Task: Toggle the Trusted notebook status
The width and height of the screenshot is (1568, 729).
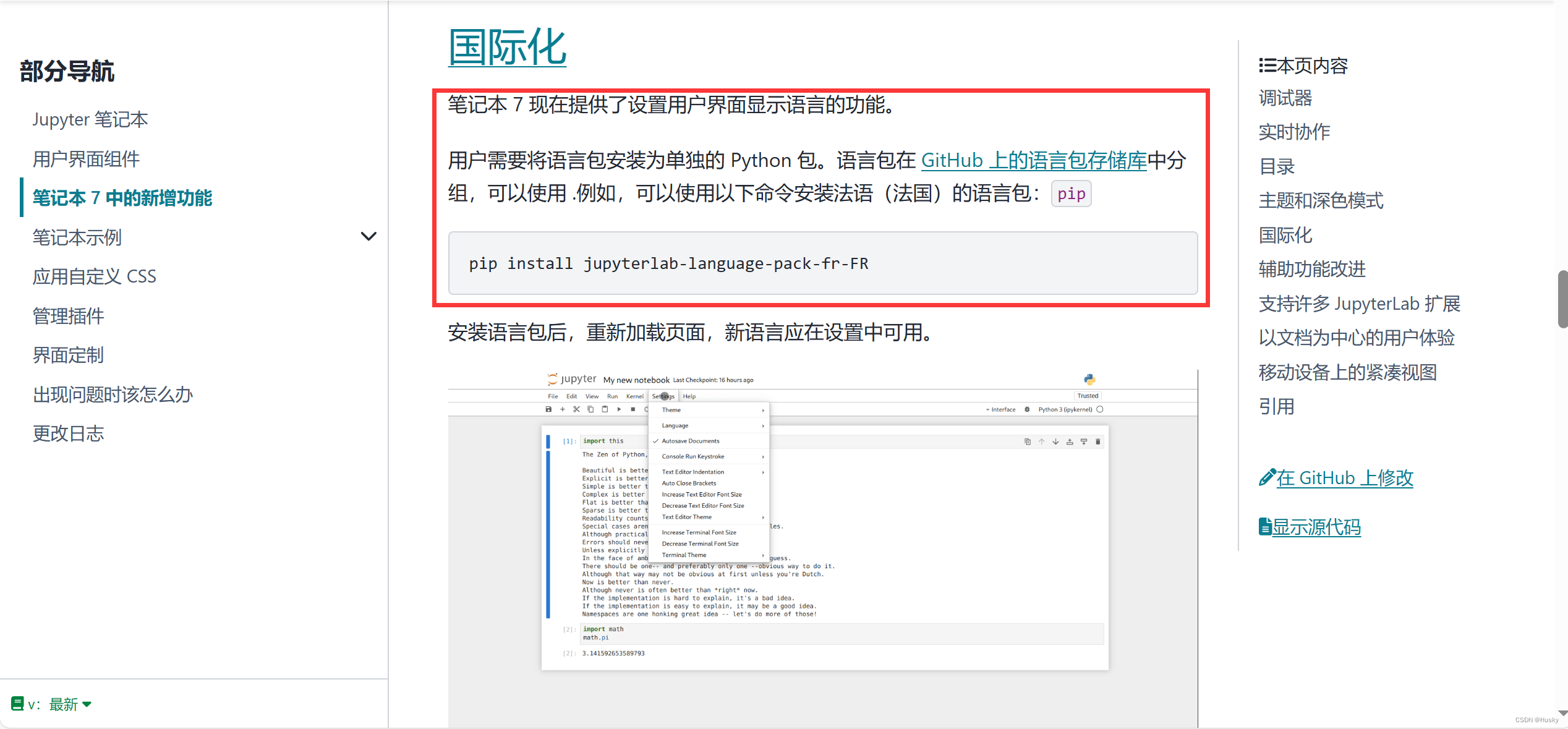Action: [1088, 396]
